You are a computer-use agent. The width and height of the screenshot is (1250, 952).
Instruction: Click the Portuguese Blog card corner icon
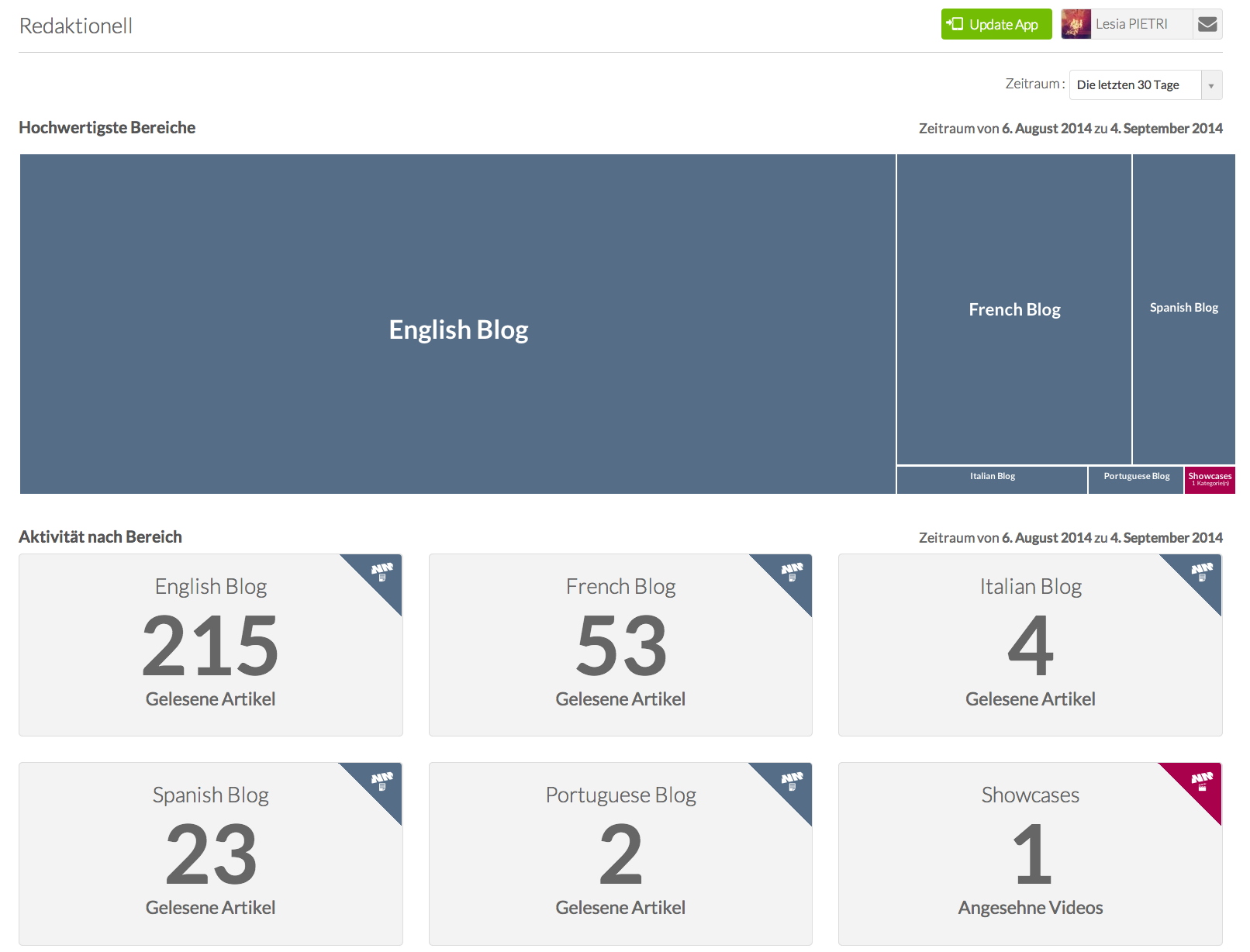coord(792,781)
